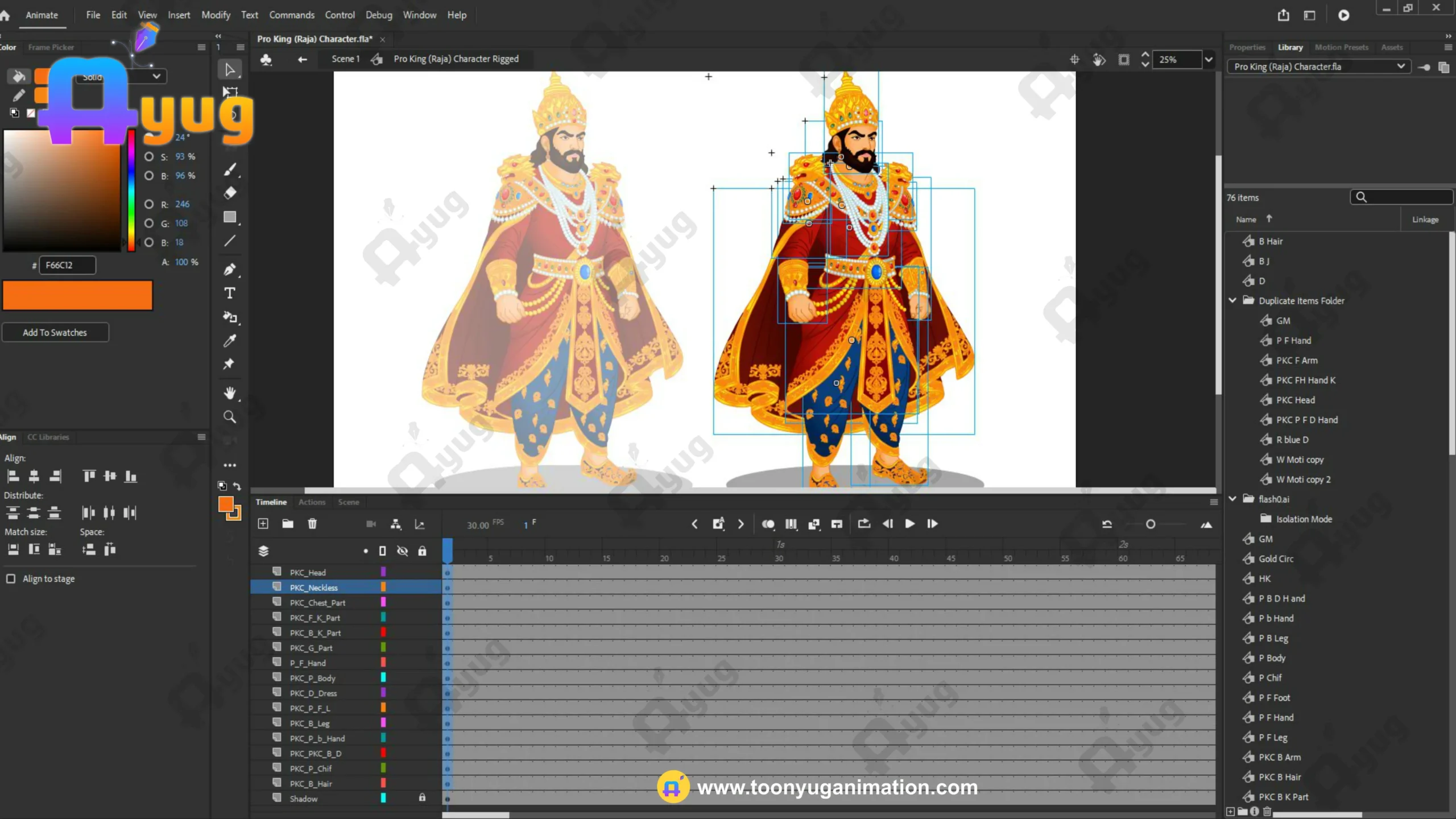Delete layer with timeline trash icon

coord(312,524)
